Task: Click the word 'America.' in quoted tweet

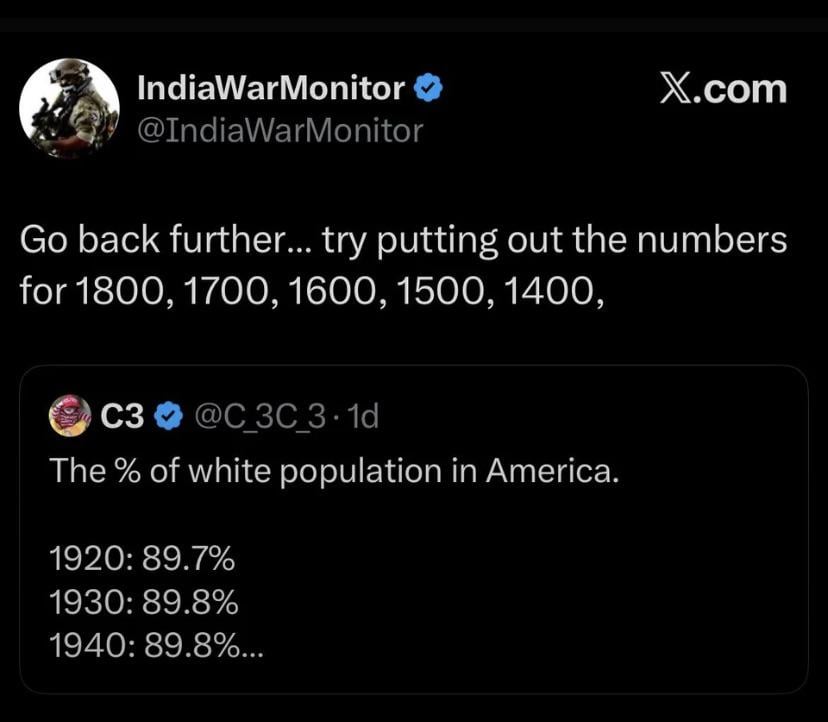Action: [x=553, y=469]
